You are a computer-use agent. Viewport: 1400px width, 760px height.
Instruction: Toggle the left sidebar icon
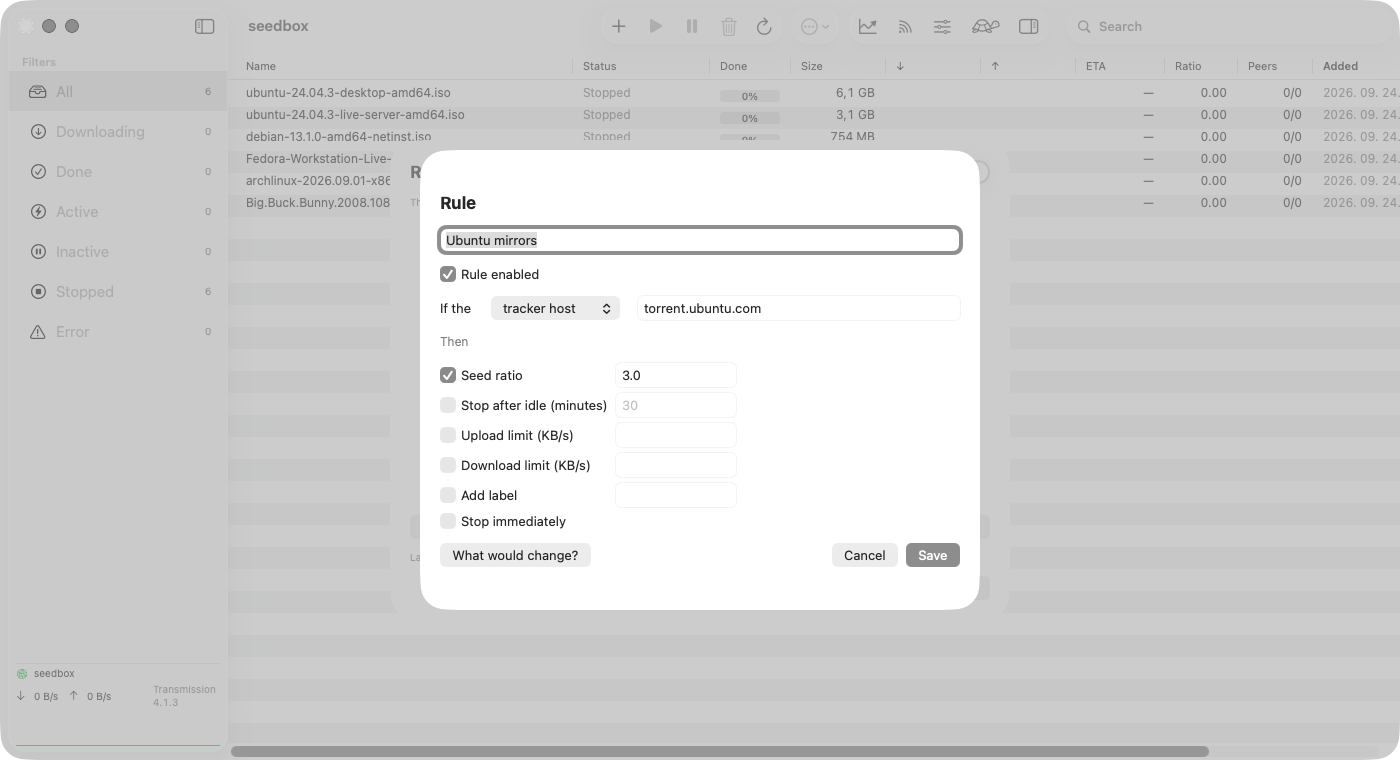204,27
